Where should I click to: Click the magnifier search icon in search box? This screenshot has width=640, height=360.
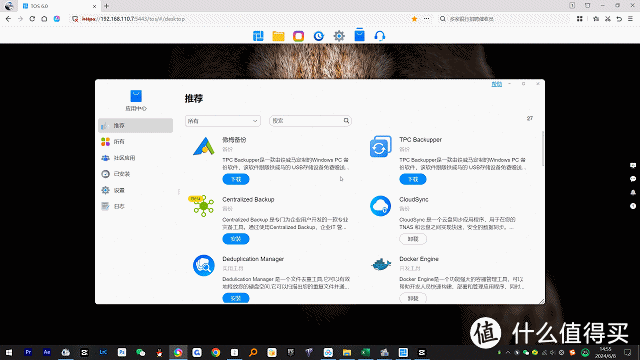pyautogui.click(x=346, y=120)
